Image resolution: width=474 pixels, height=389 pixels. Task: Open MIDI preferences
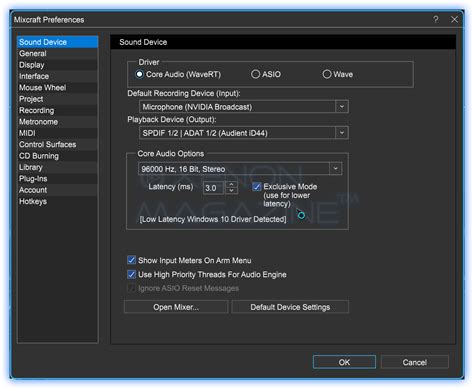pos(58,133)
